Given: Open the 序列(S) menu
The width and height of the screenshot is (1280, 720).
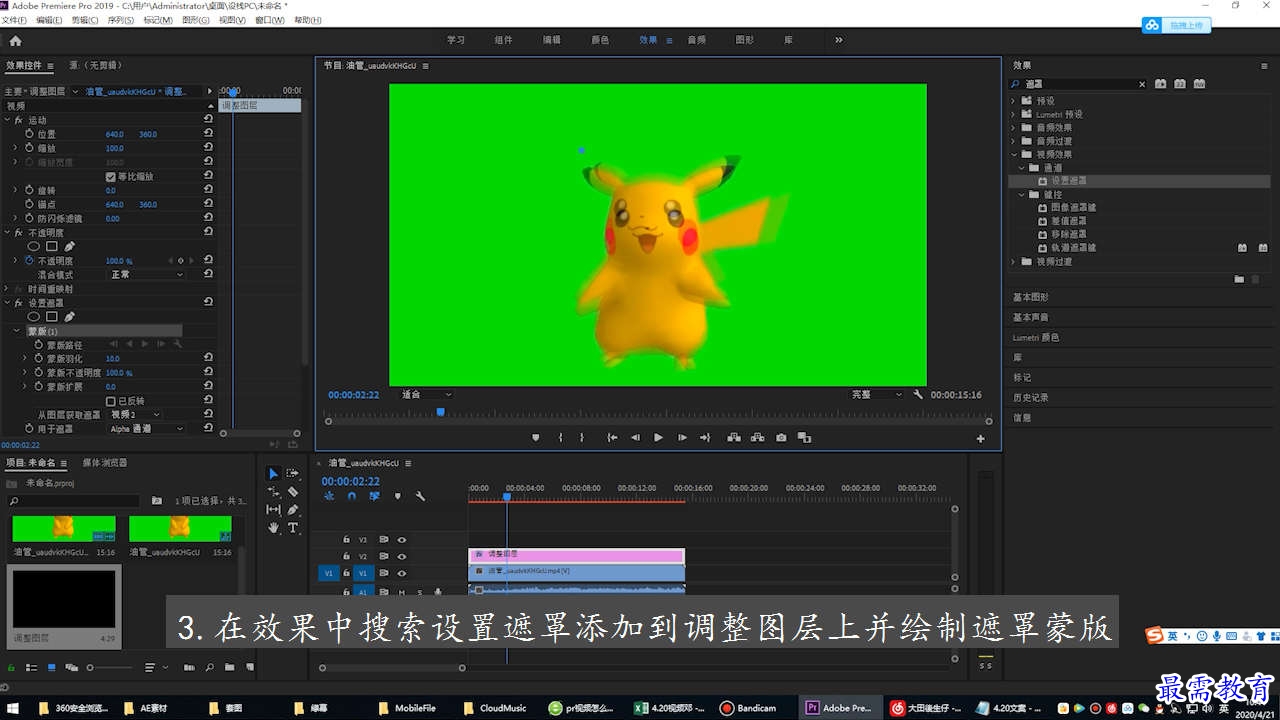Looking at the screenshot, I should point(120,20).
